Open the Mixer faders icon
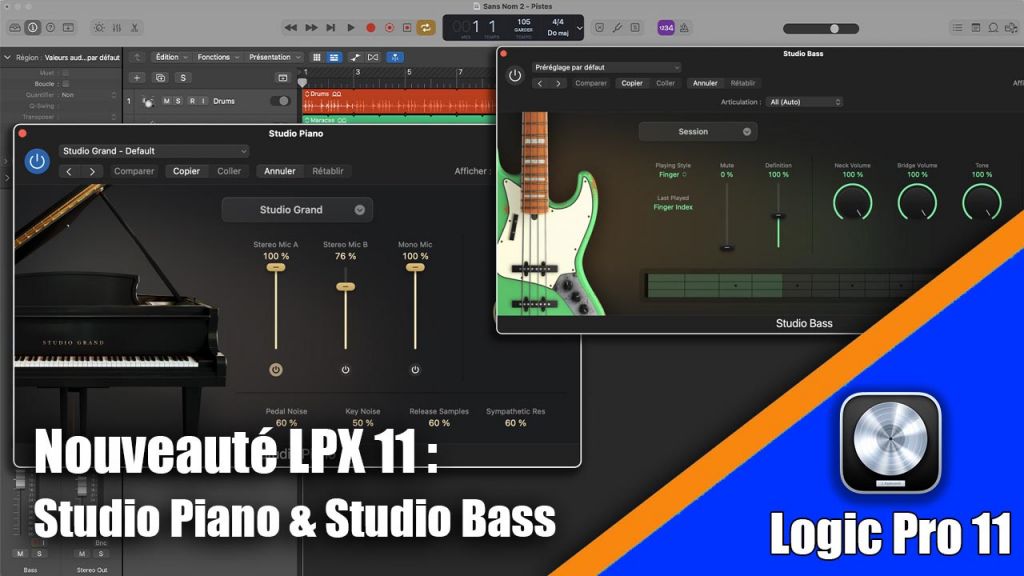The image size is (1024, 576). (117, 28)
